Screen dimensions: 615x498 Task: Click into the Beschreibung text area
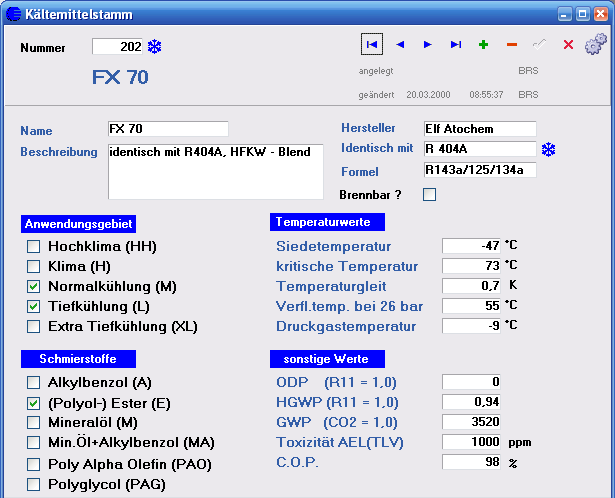click(x=216, y=172)
